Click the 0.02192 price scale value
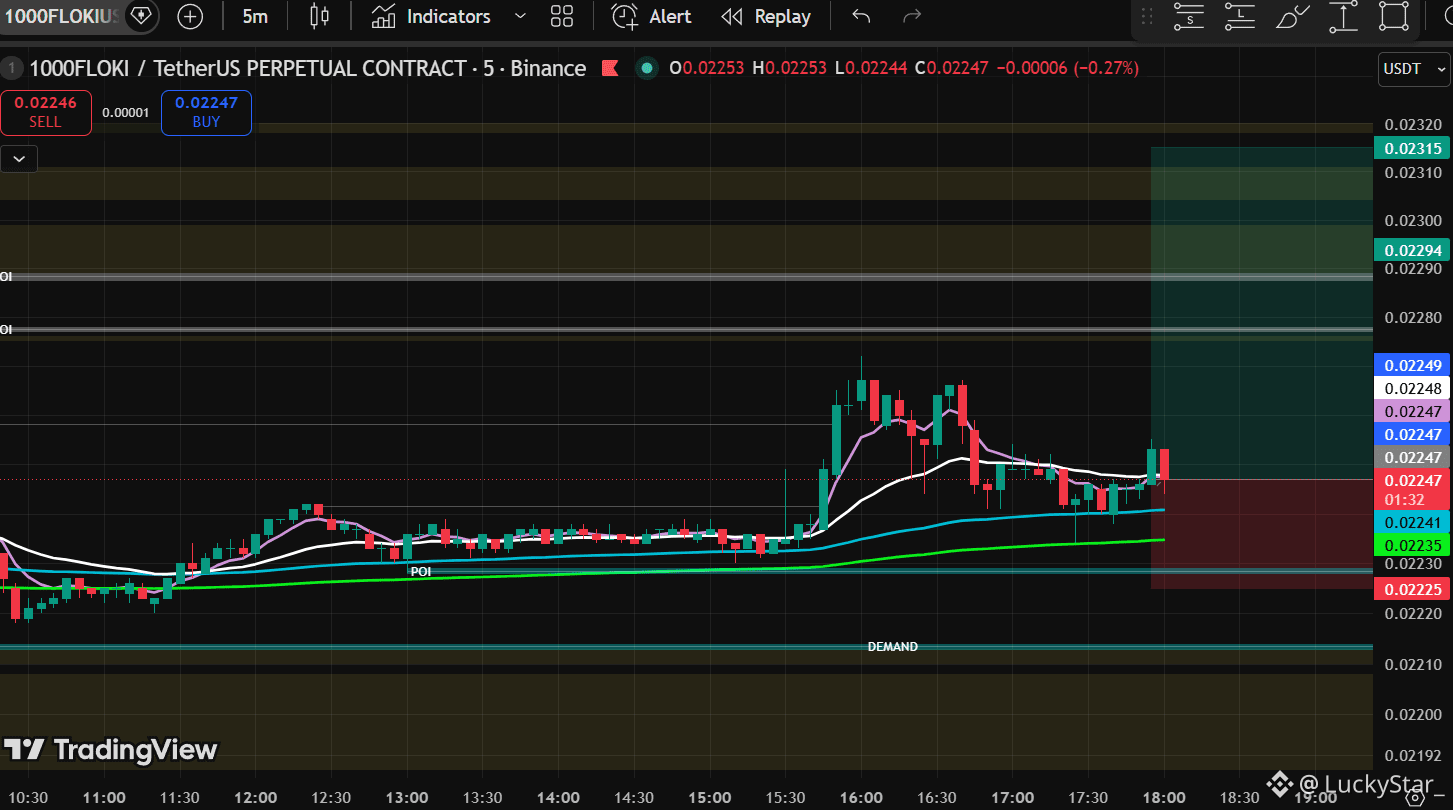 1413,756
